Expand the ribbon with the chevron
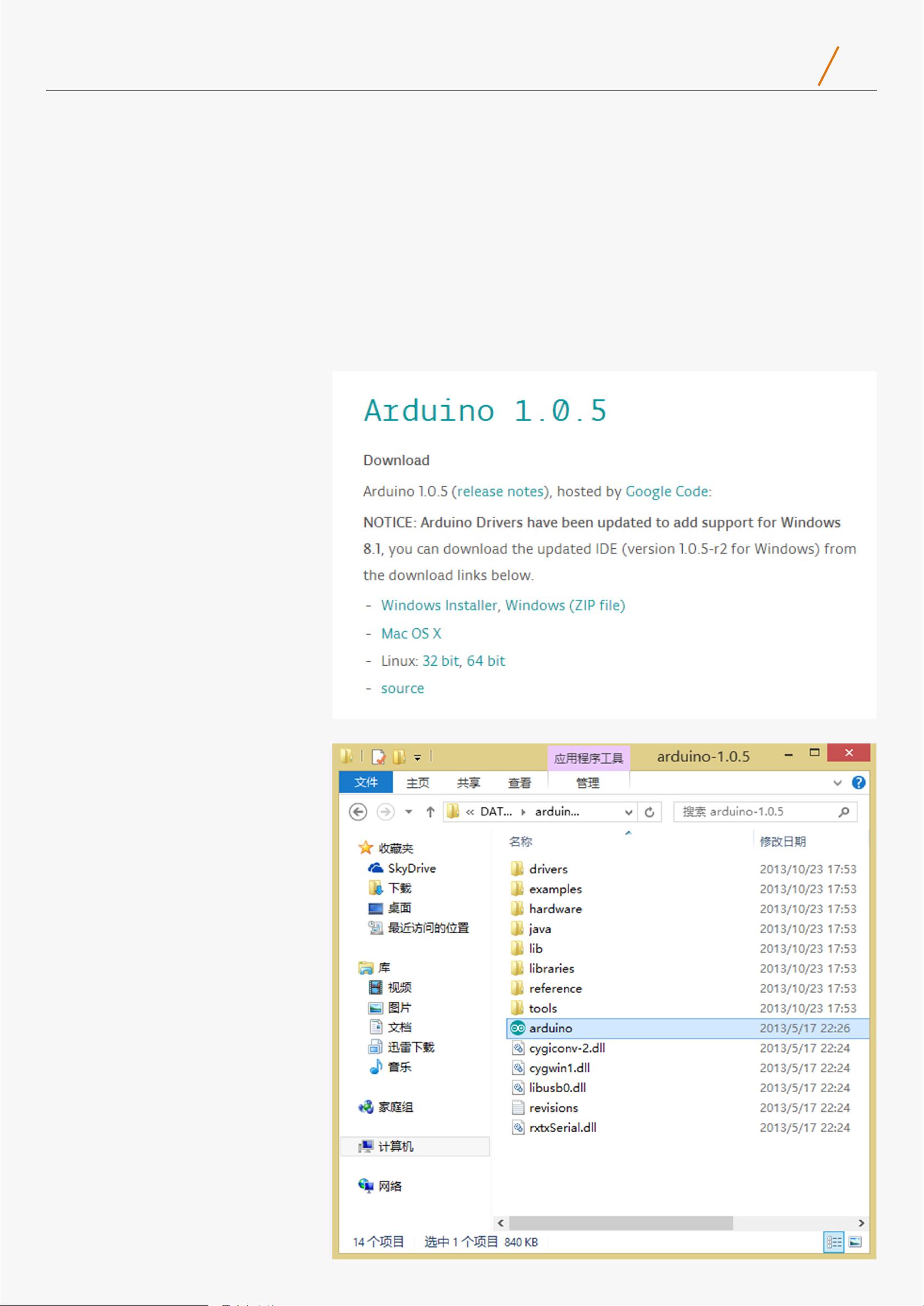924x1306 pixels. [x=837, y=783]
